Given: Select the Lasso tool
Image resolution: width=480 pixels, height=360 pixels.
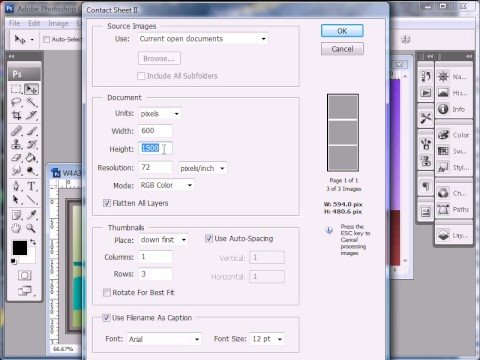Looking at the screenshot, I should click(x=16, y=102).
